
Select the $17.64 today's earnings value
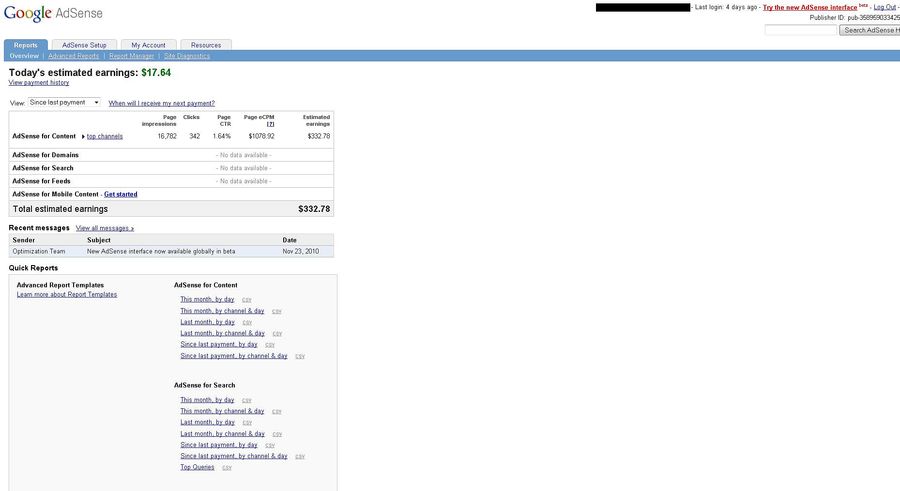(156, 72)
